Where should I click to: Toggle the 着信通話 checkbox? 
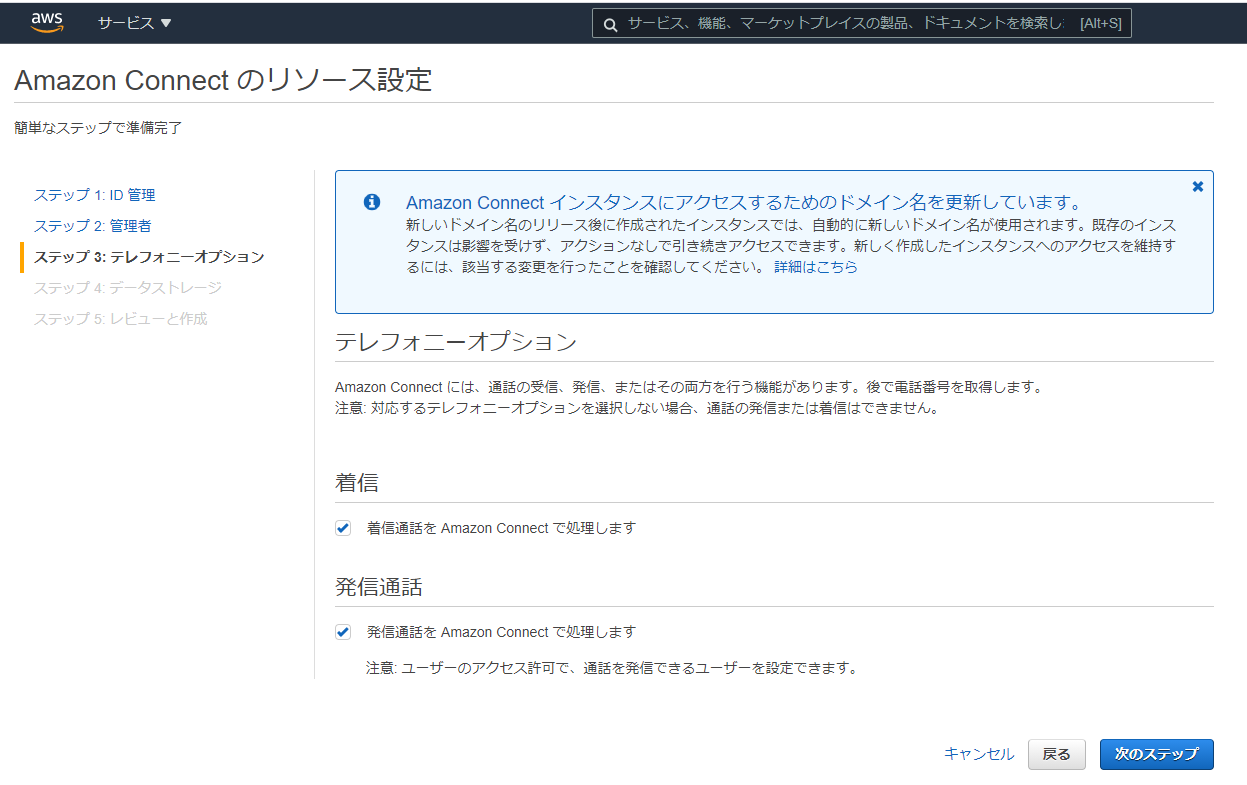point(343,528)
